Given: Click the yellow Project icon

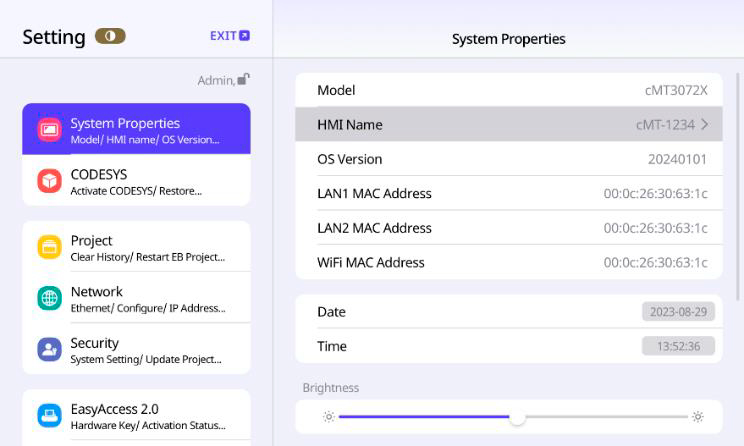Looking at the screenshot, I should pyautogui.click(x=49, y=247).
